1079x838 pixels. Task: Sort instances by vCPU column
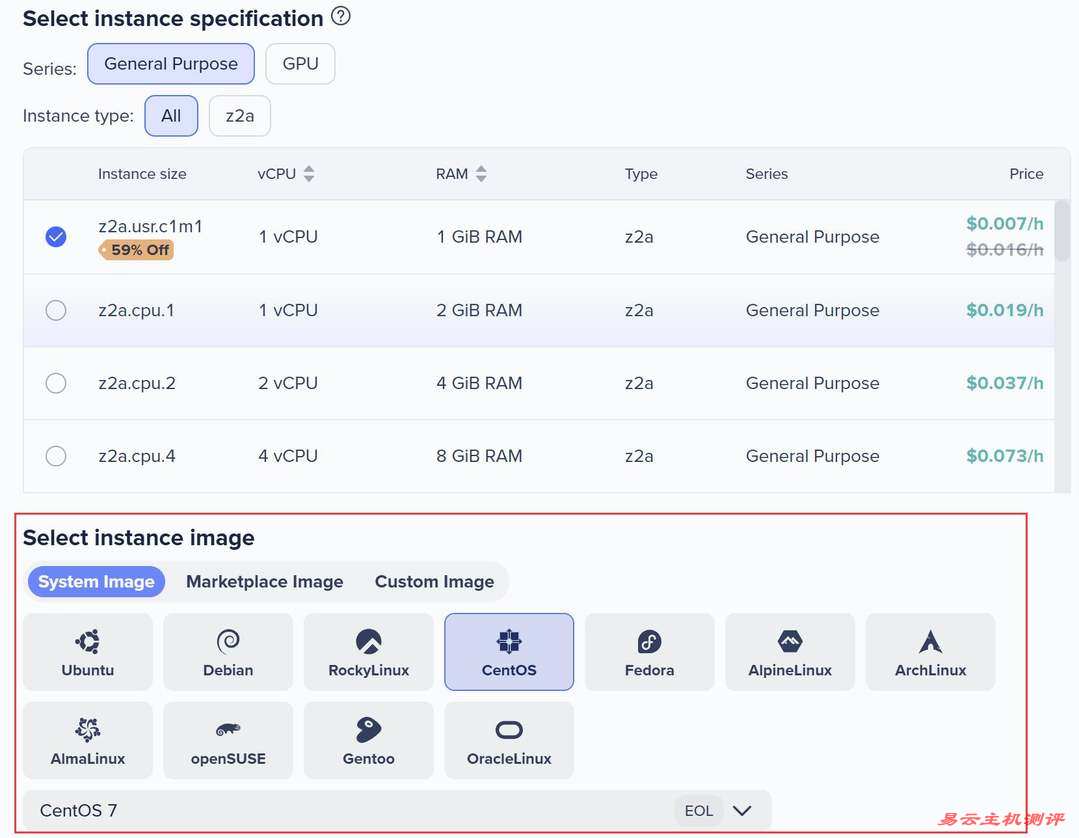point(309,174)
